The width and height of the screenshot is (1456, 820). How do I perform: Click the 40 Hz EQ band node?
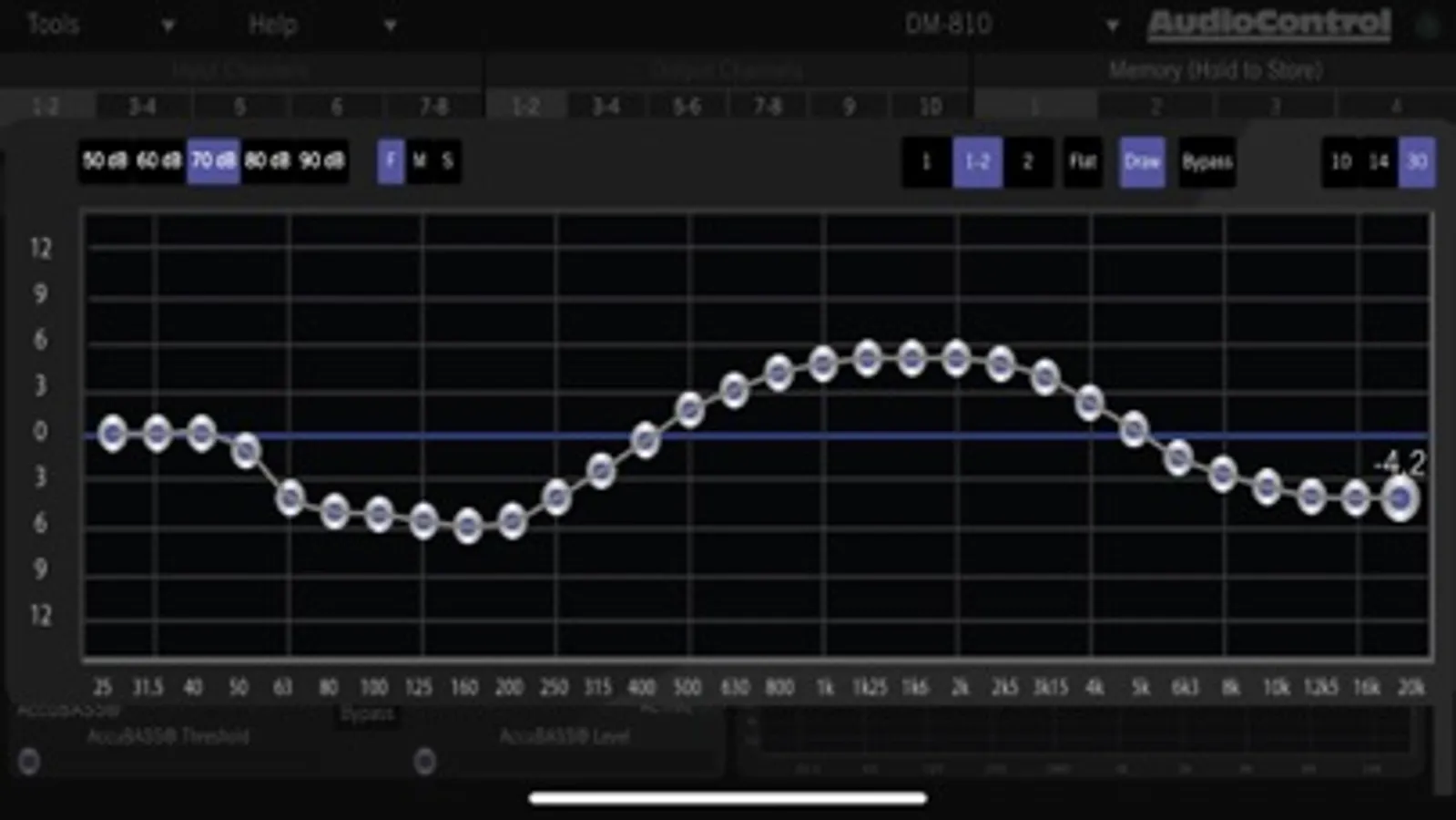201,434
